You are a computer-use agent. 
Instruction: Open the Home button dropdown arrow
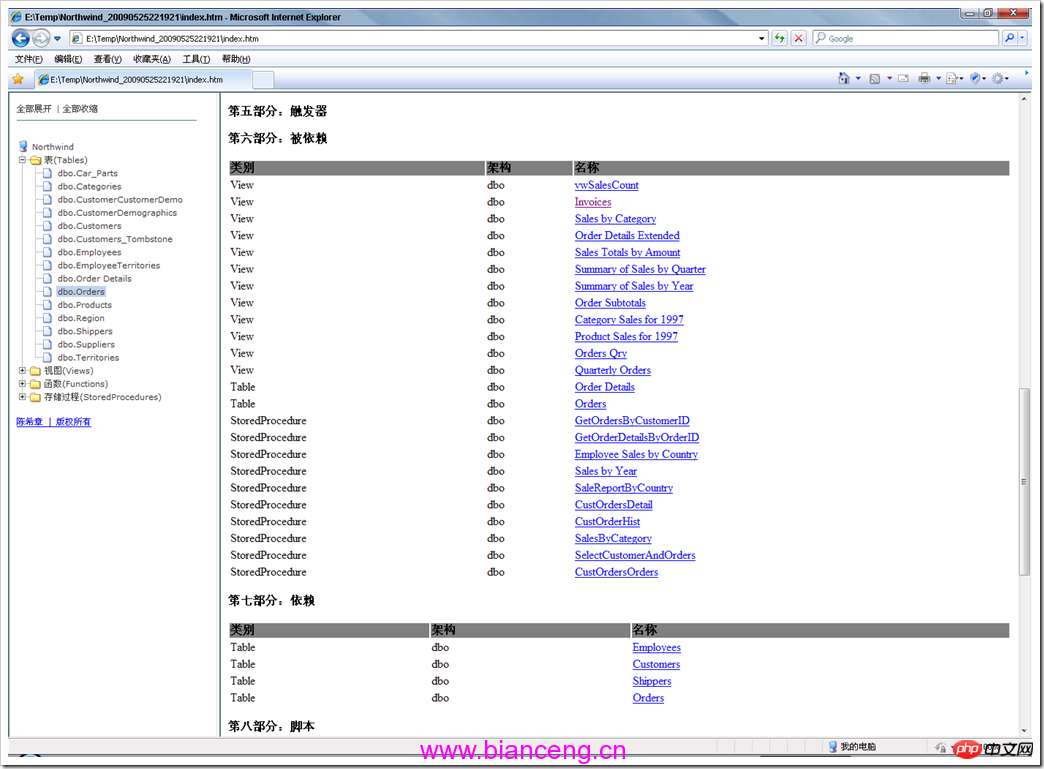pos(858,79)
